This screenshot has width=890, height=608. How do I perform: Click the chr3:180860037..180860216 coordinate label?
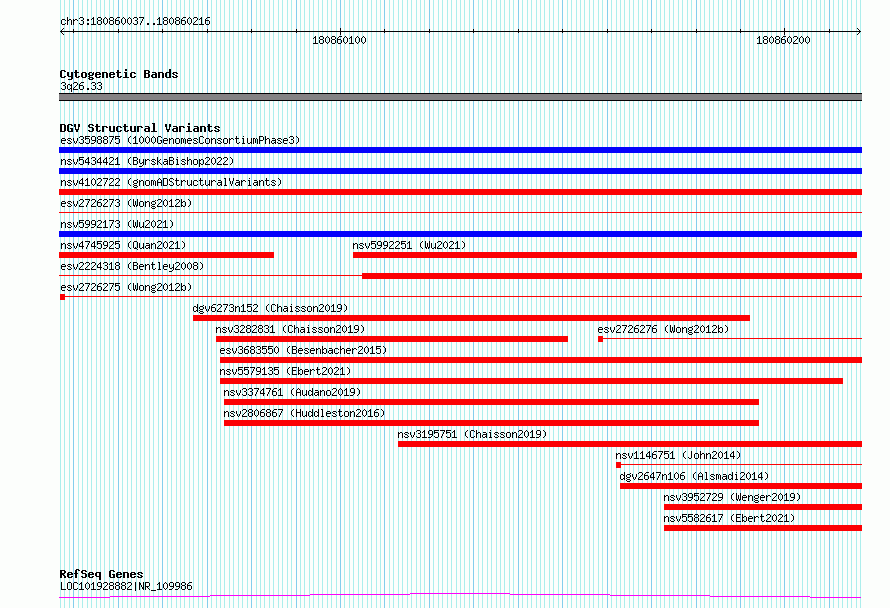135,22
